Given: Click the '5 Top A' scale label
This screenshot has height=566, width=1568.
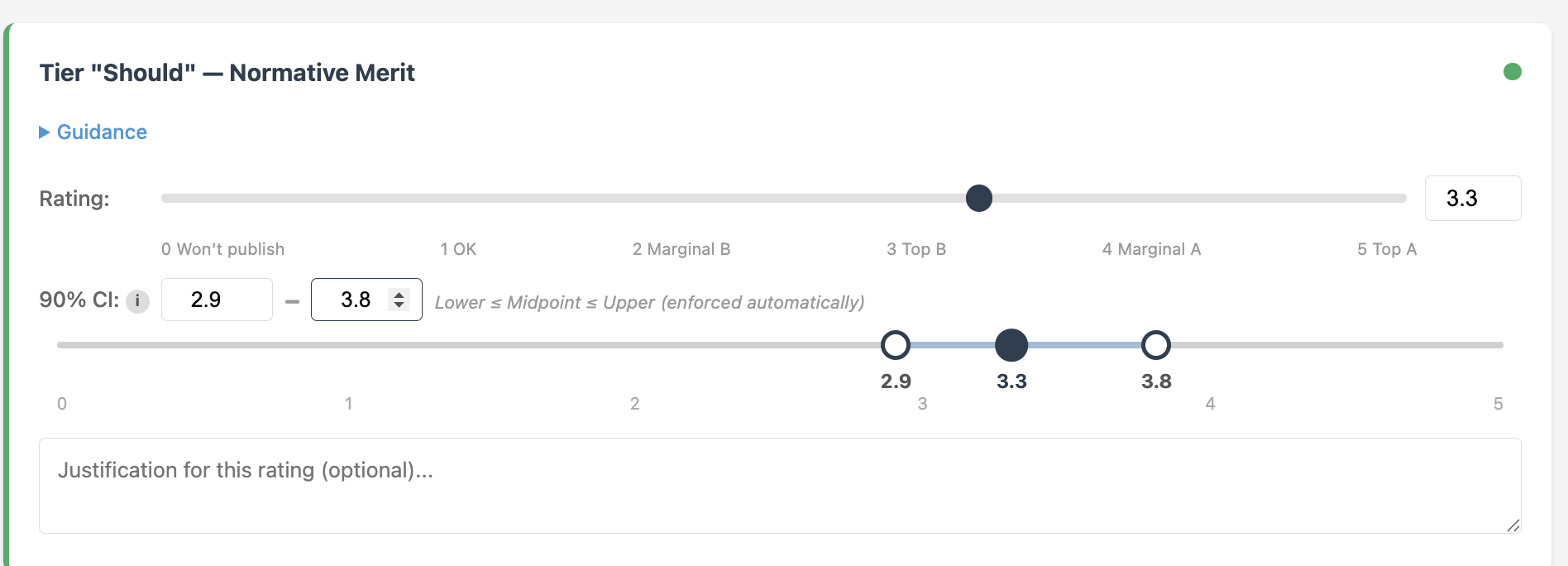Looking at the screenshot, I should [x=1386, y=249].
